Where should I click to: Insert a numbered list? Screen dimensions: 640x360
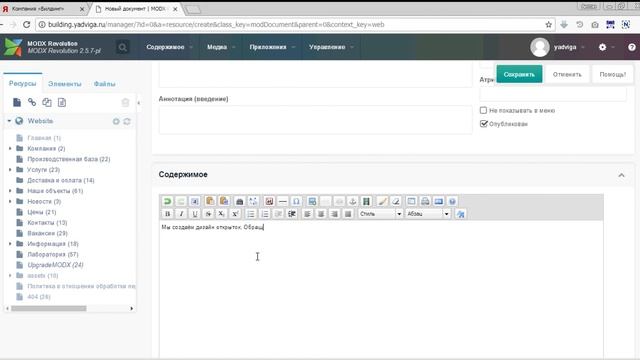(x=265, y=214)
